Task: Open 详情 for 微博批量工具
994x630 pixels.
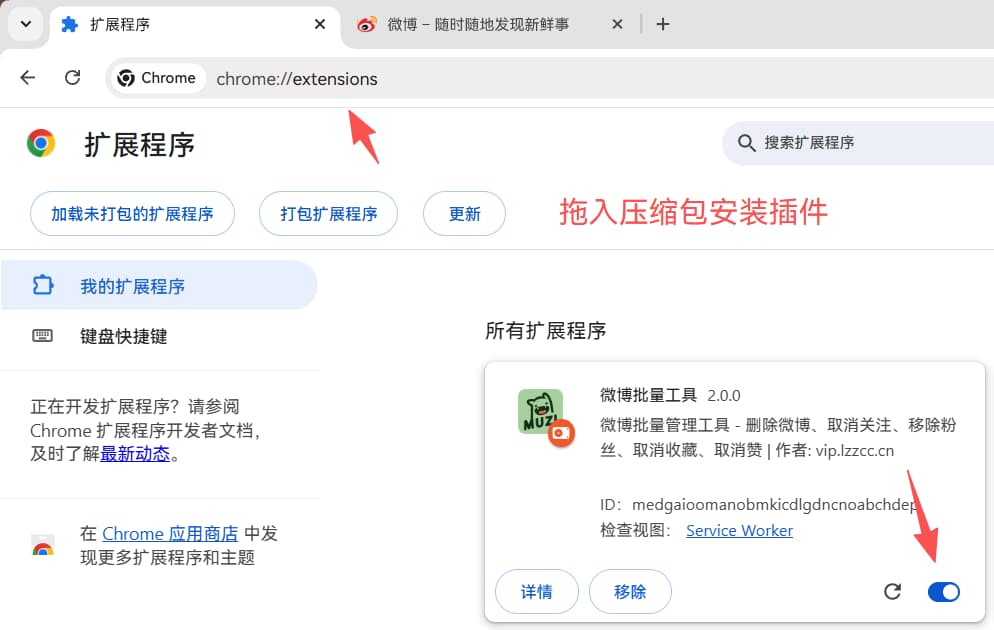Action: (x=536, y=591)
